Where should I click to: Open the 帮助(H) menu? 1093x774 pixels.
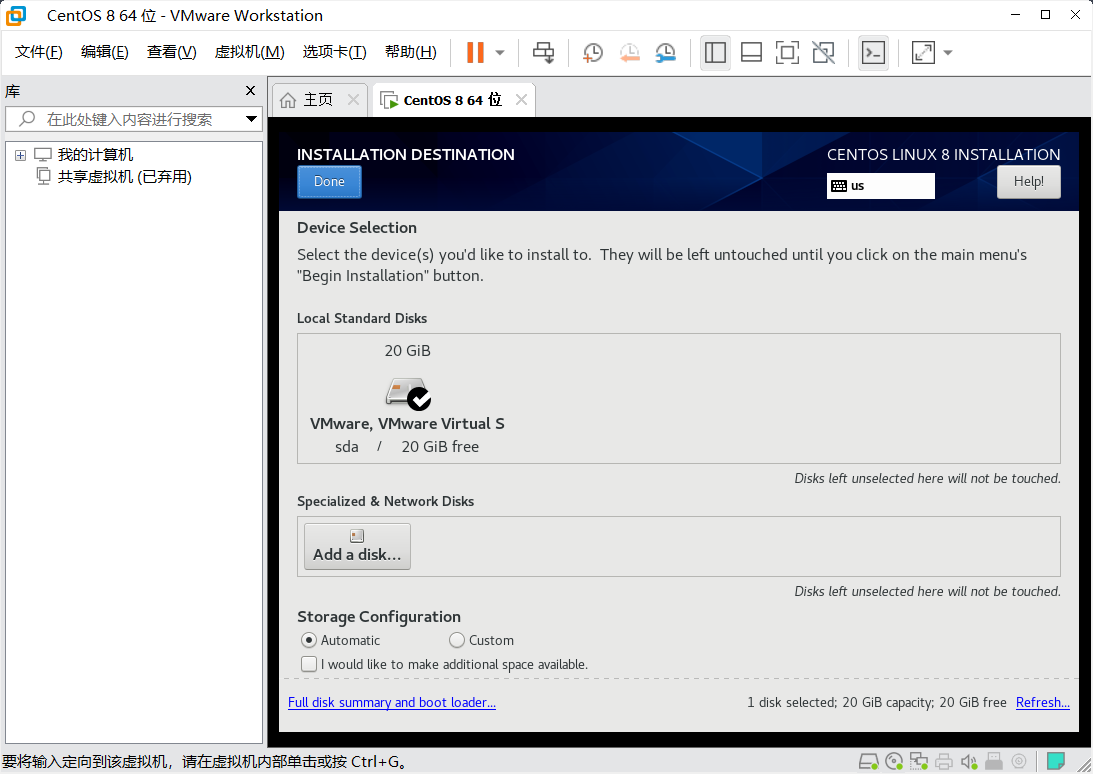tap(411, 52)
